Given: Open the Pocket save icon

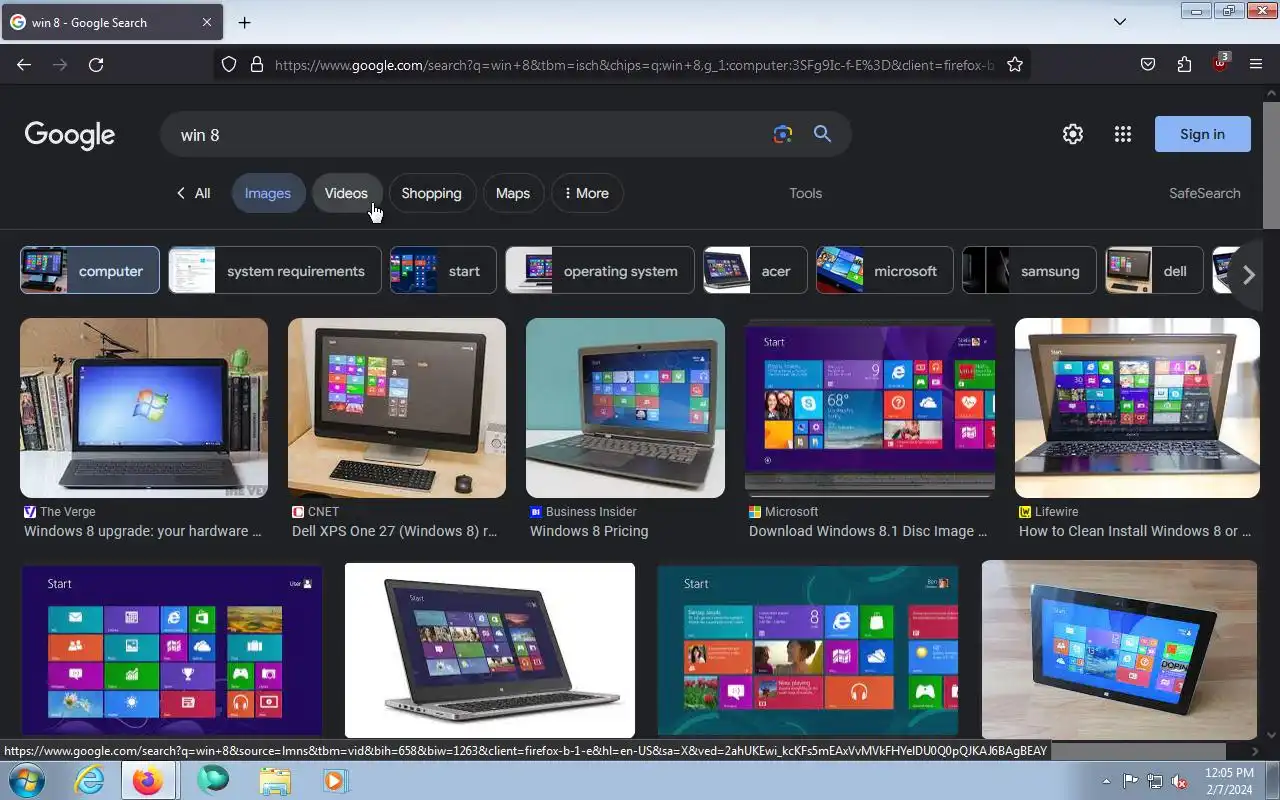Looking at the screenshot, I should [1148, 64].
